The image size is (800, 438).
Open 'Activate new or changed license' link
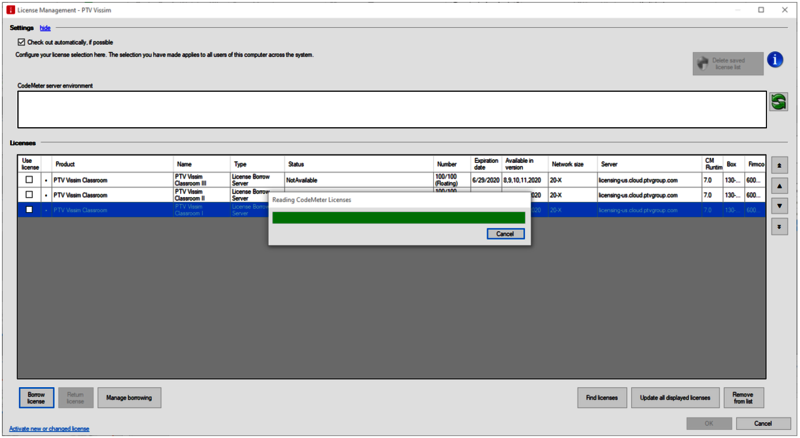click(49, 428)
